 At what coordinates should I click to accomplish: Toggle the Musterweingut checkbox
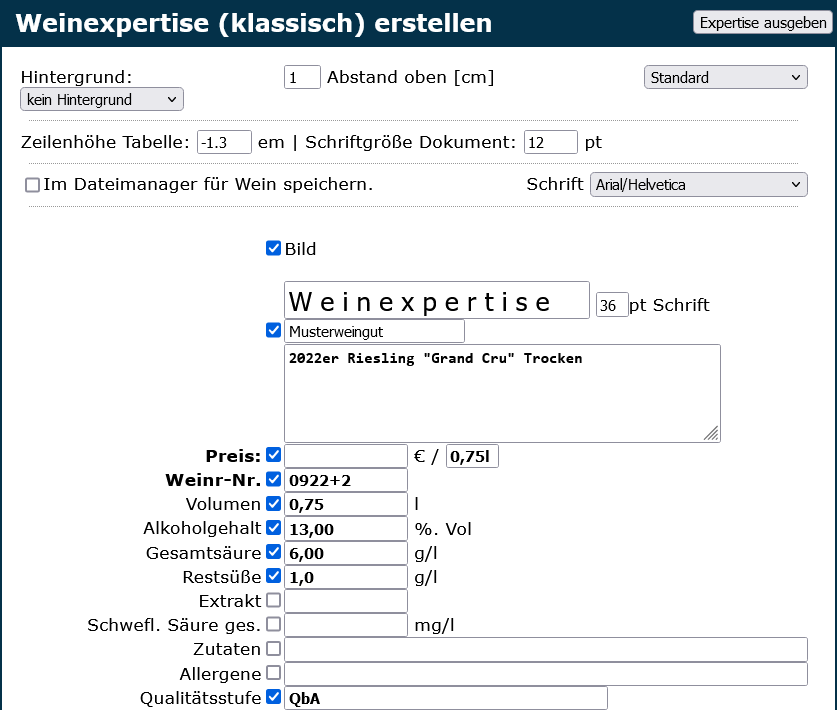273,330
